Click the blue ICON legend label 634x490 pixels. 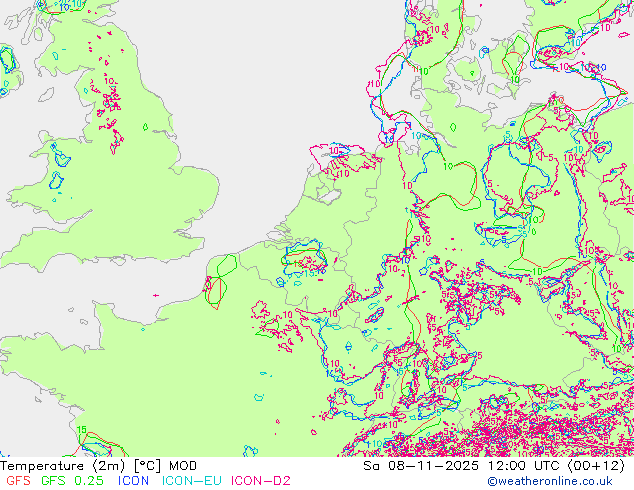point(133,481)
